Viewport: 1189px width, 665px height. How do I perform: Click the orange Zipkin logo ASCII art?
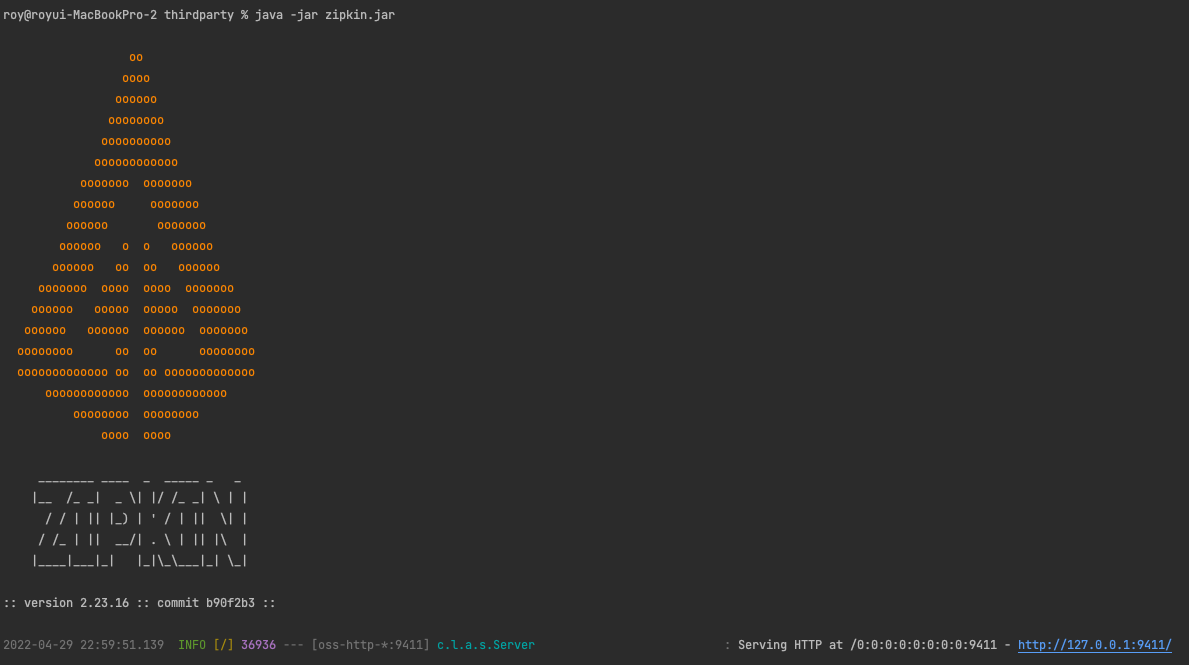[x=136, y=246]
